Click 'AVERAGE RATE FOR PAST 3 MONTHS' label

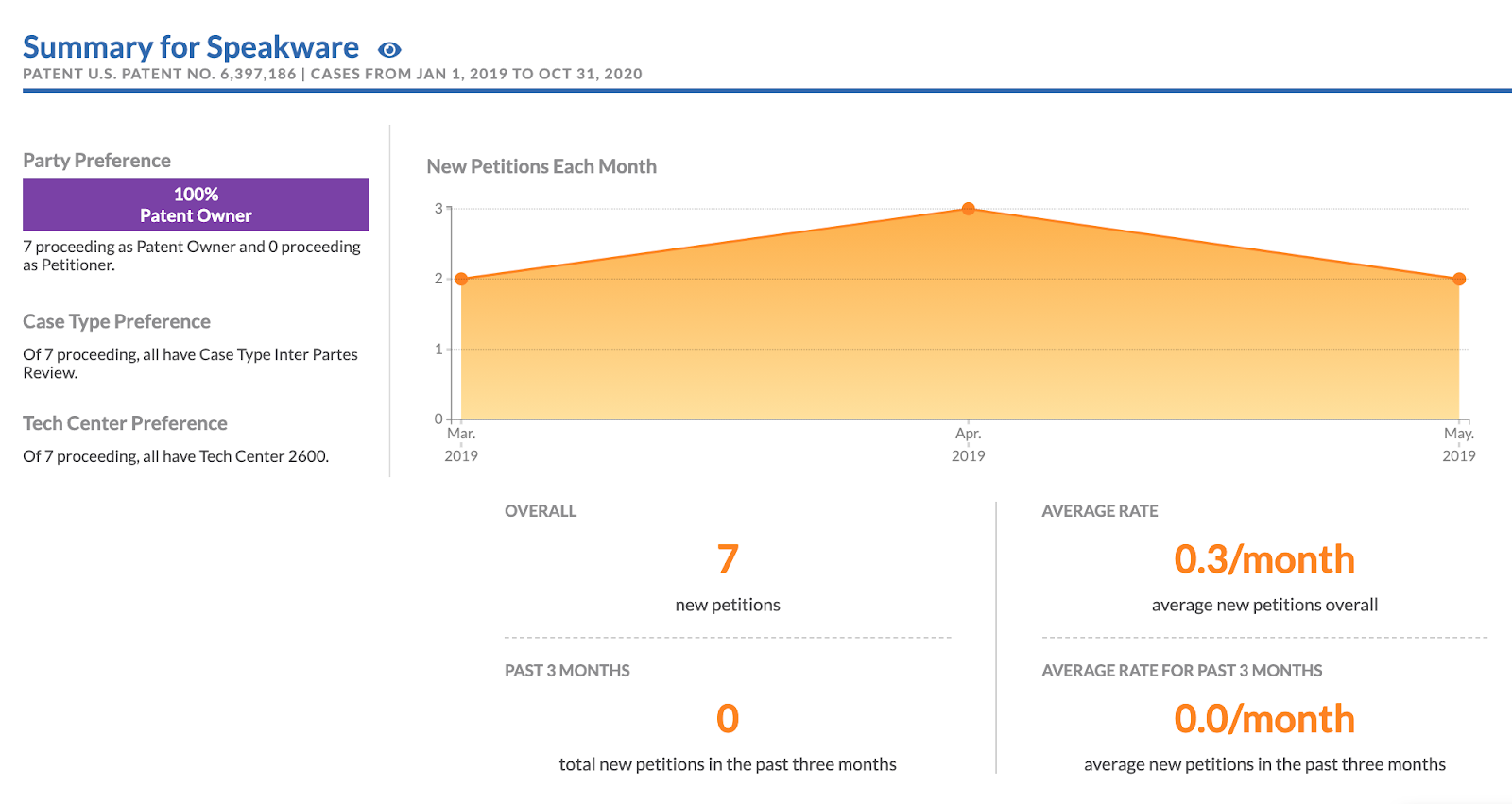pyautogui.click(x=1182, y=671)
